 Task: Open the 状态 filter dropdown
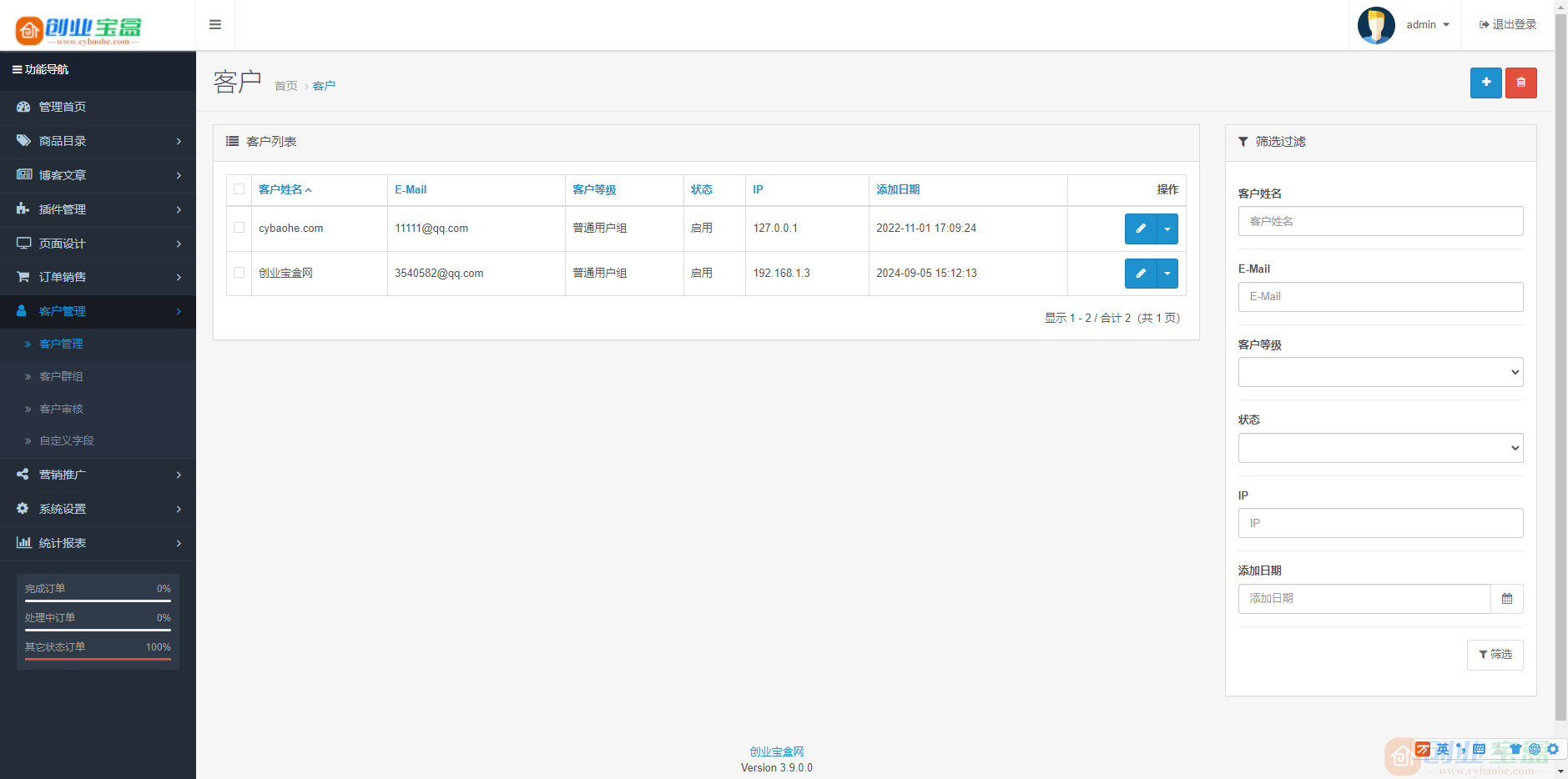tap(1380, 448)
